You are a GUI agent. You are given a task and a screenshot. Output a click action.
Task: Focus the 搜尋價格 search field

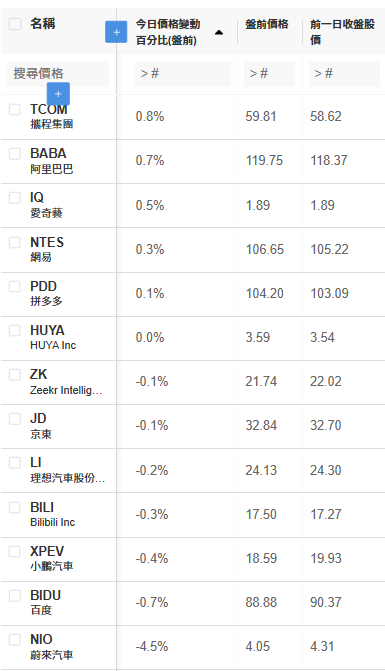58,74
